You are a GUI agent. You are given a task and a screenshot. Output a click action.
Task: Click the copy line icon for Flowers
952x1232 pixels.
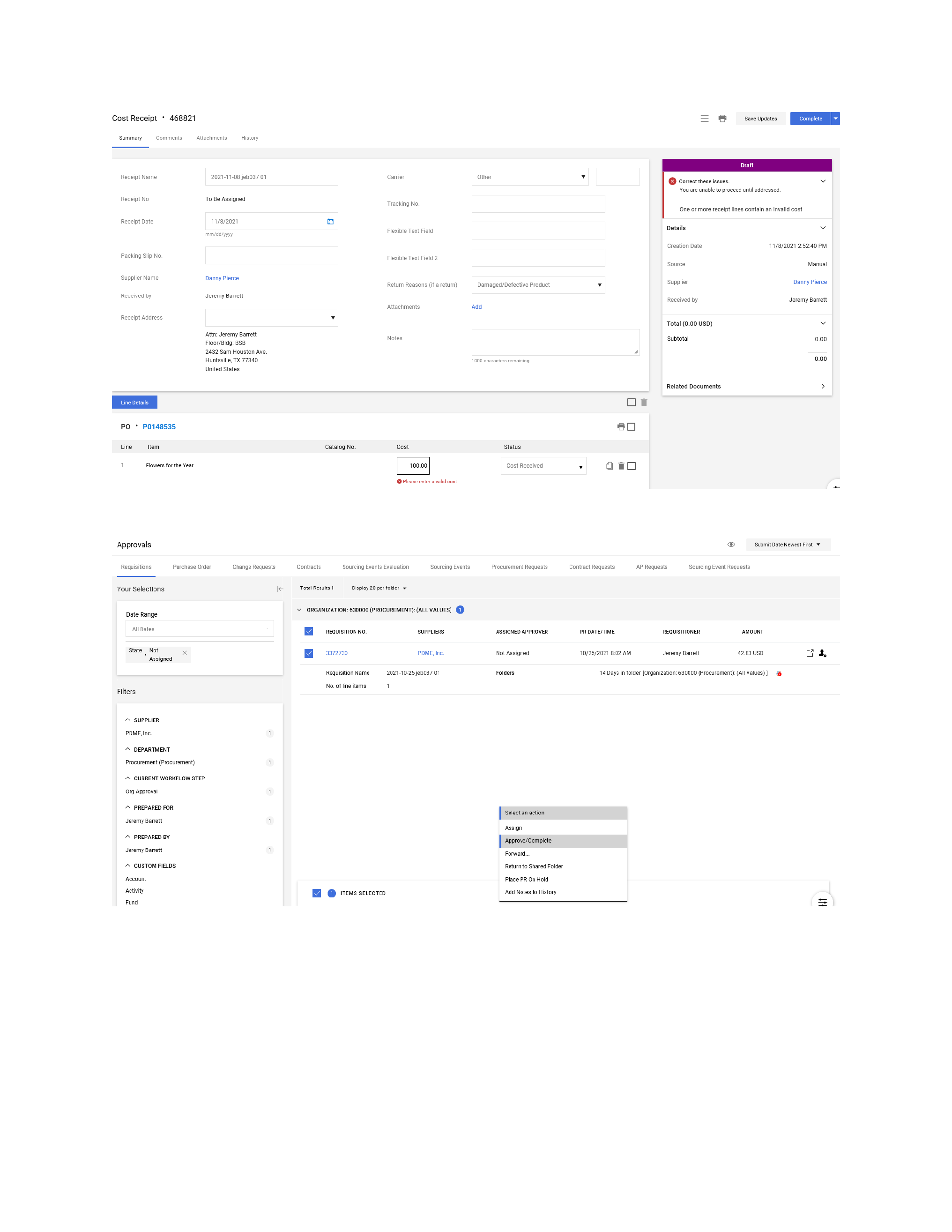[x=610, y=466]
